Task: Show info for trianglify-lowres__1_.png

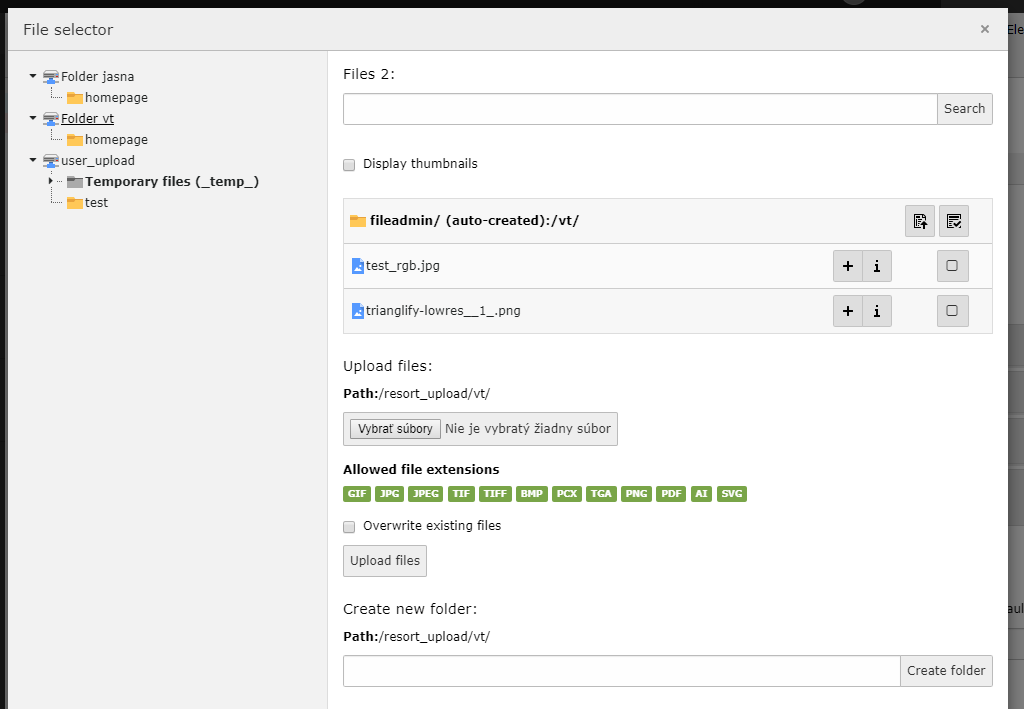Action: pyautogui.click(x=877, y=311)
